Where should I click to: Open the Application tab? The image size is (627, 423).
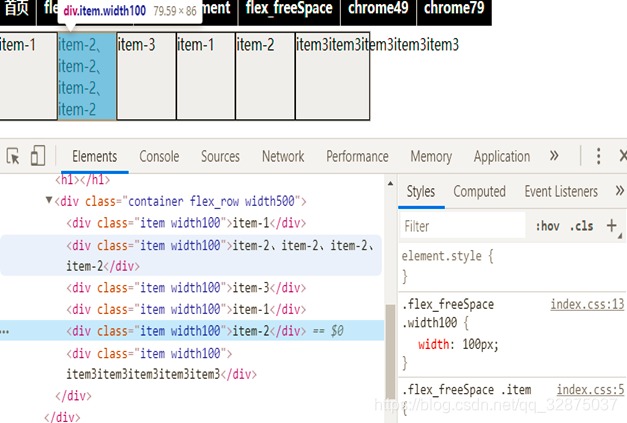click(x=502, y=156)
